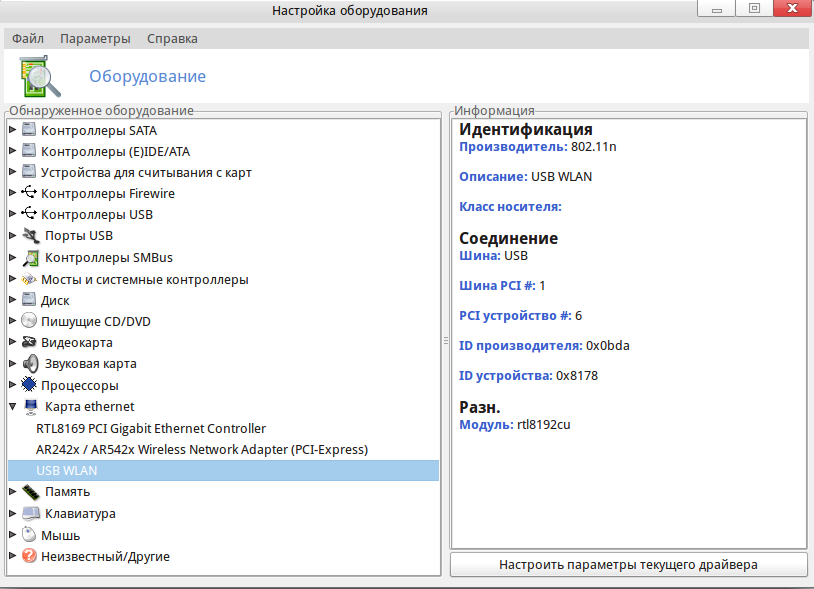Select Порты USB label

(x=79, y=236)
